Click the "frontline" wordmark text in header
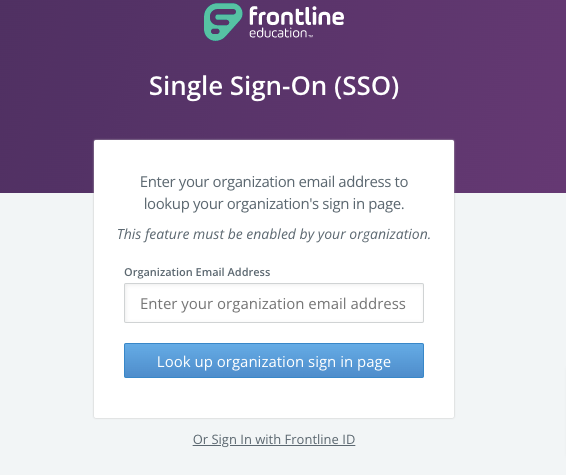566x475 pixels. (x=296, y=16)
